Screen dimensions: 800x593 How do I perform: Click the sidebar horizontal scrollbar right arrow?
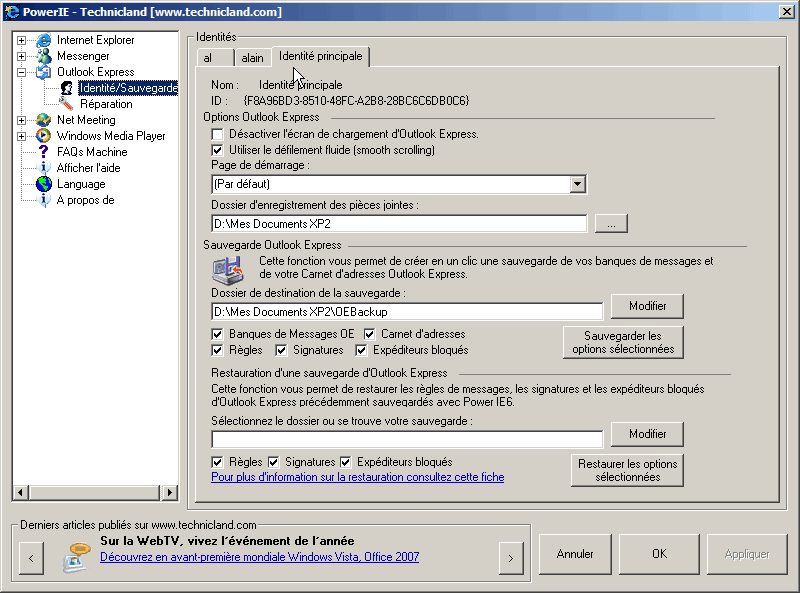170,493
